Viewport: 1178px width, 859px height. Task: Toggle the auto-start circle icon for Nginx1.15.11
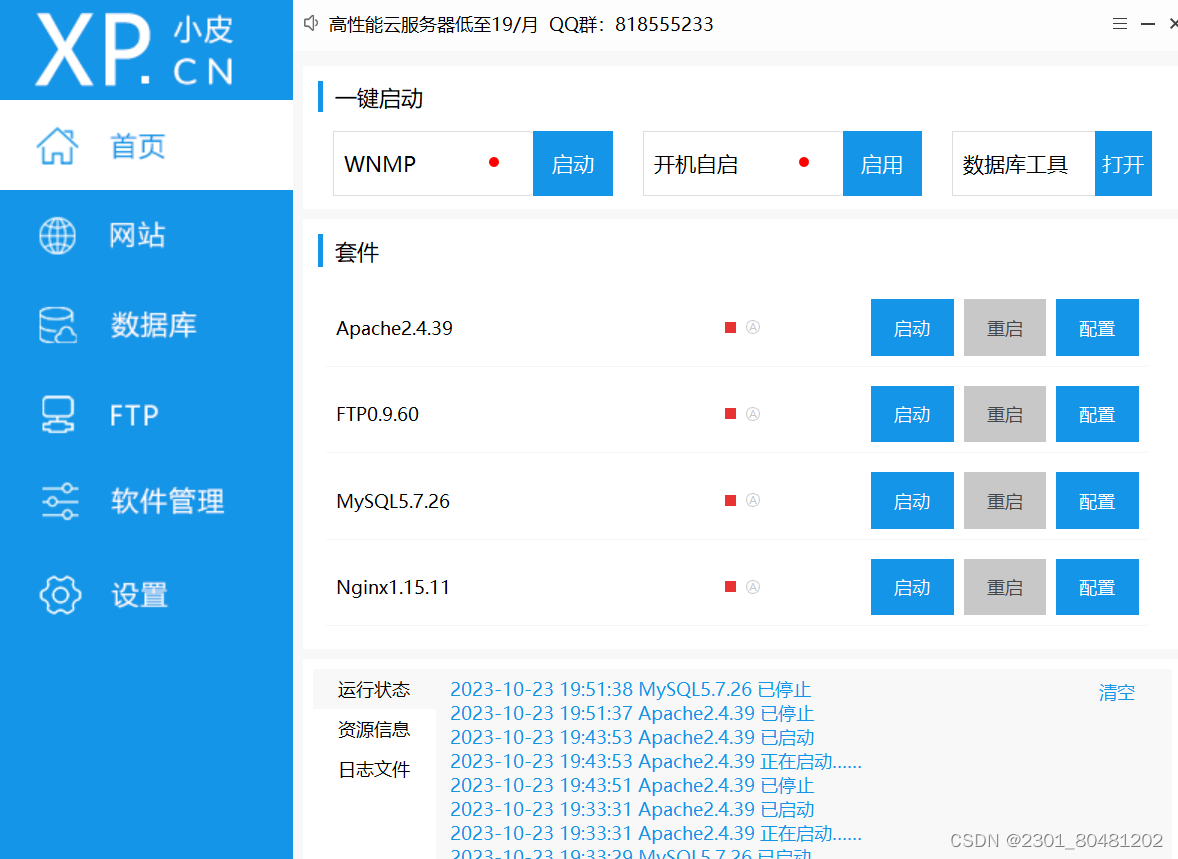[753, 587]
